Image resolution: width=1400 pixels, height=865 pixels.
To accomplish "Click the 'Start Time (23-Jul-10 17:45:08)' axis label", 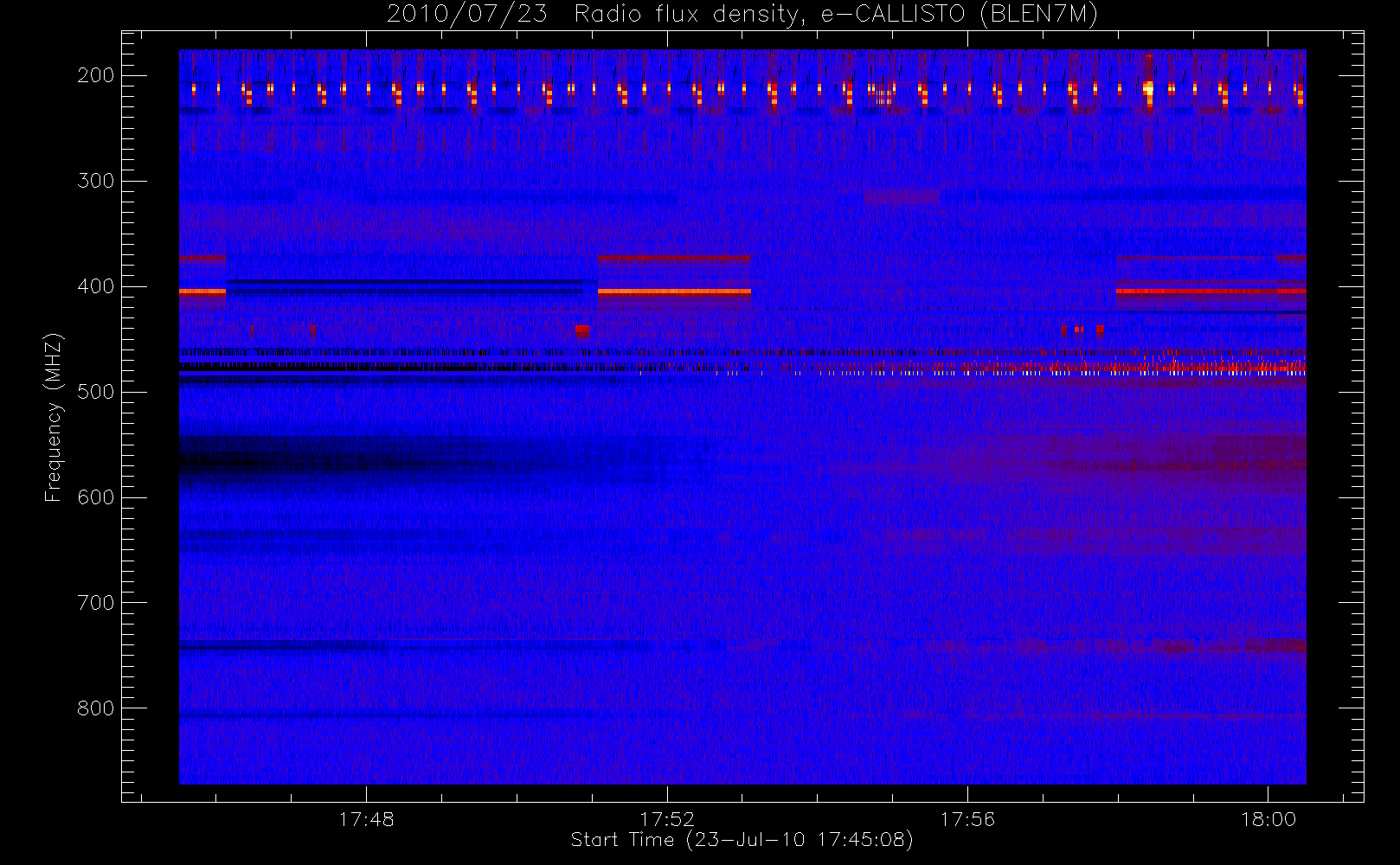I will (742, 840).
